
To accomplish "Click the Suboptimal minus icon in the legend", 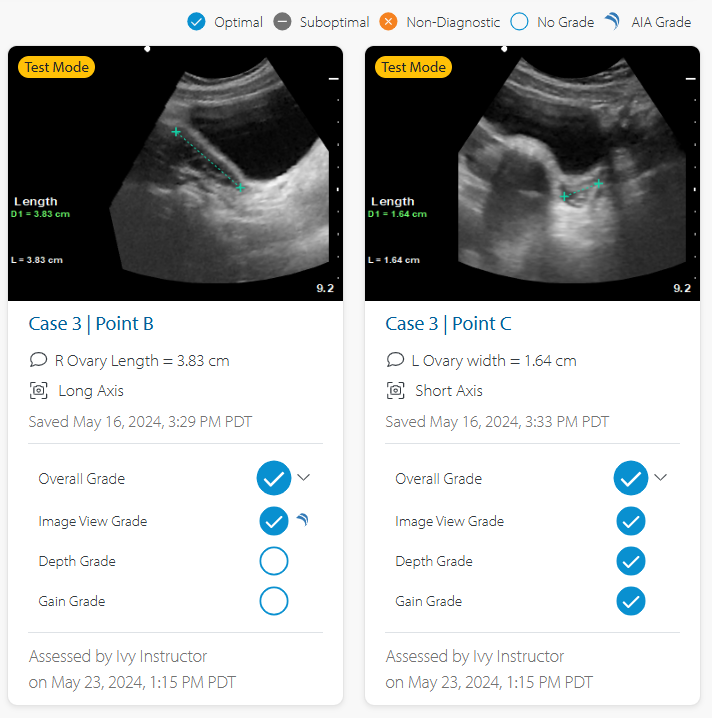I will [282, 22].
